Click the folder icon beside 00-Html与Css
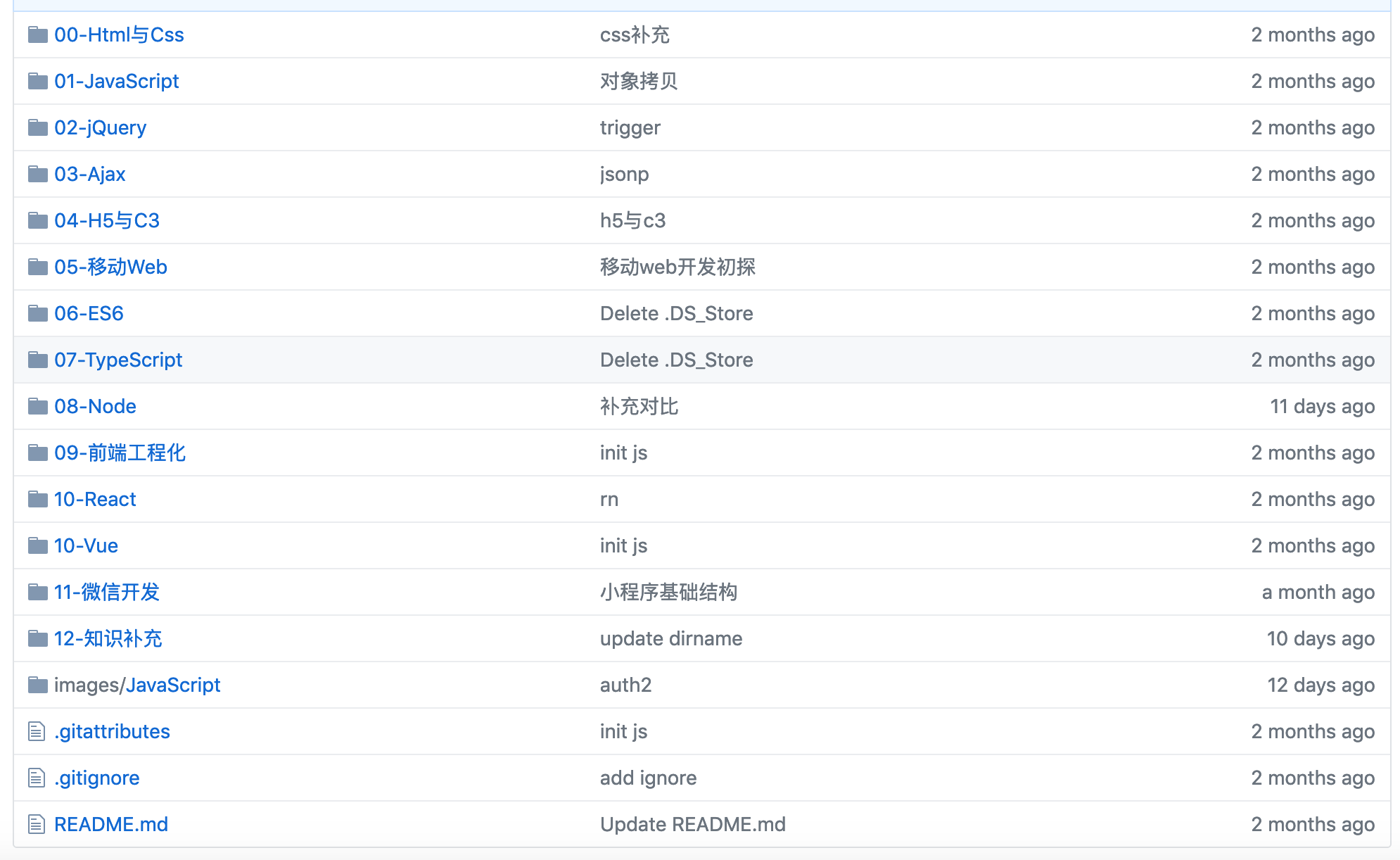1400x860 pixels. 37,34
